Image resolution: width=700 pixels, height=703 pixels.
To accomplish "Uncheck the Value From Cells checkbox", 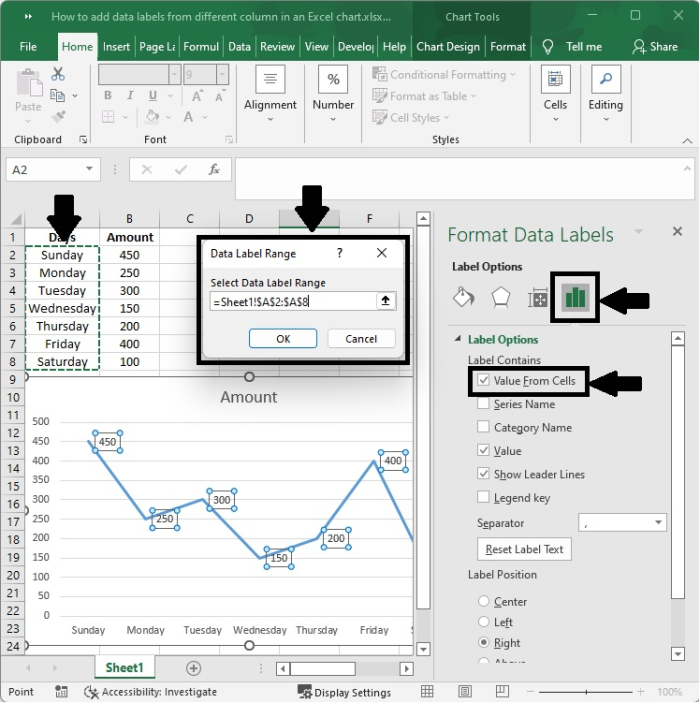I will pyautogui.click(x=483, y=380).
